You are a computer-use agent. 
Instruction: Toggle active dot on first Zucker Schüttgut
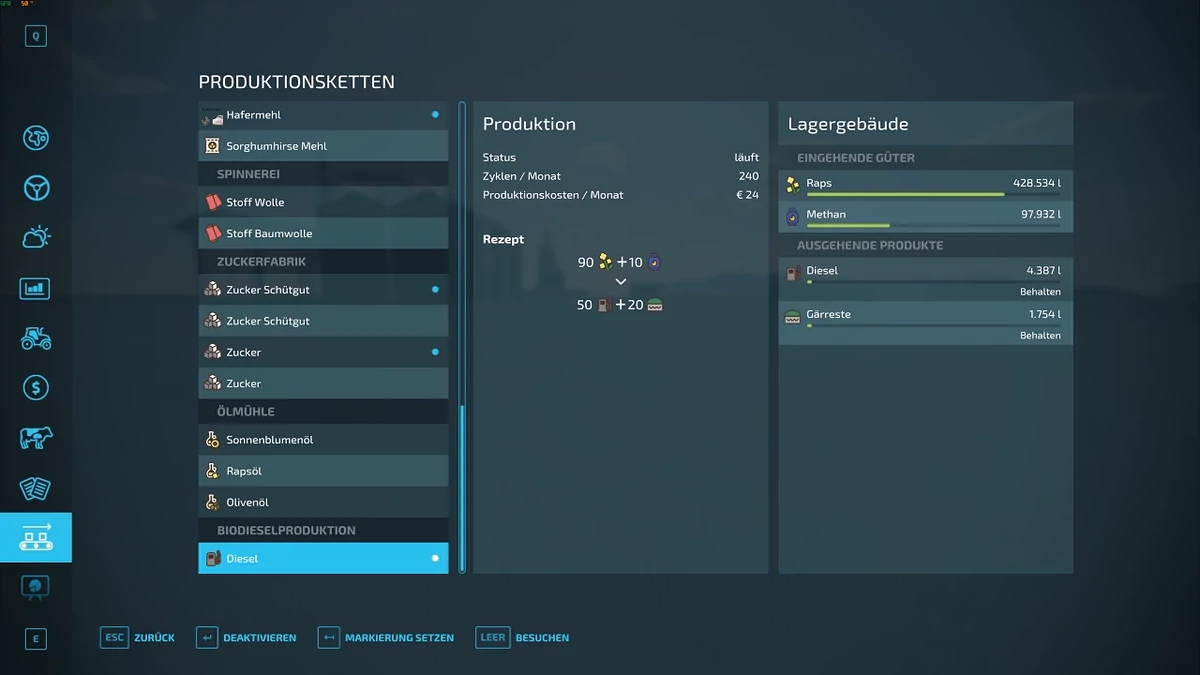(435, 290)
